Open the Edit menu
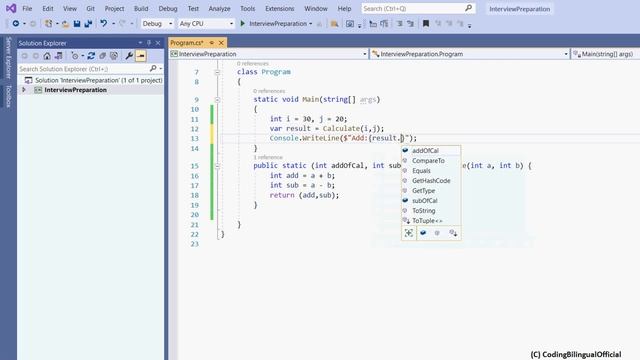This screenshot has height=360, width=640. coord(48,9)
